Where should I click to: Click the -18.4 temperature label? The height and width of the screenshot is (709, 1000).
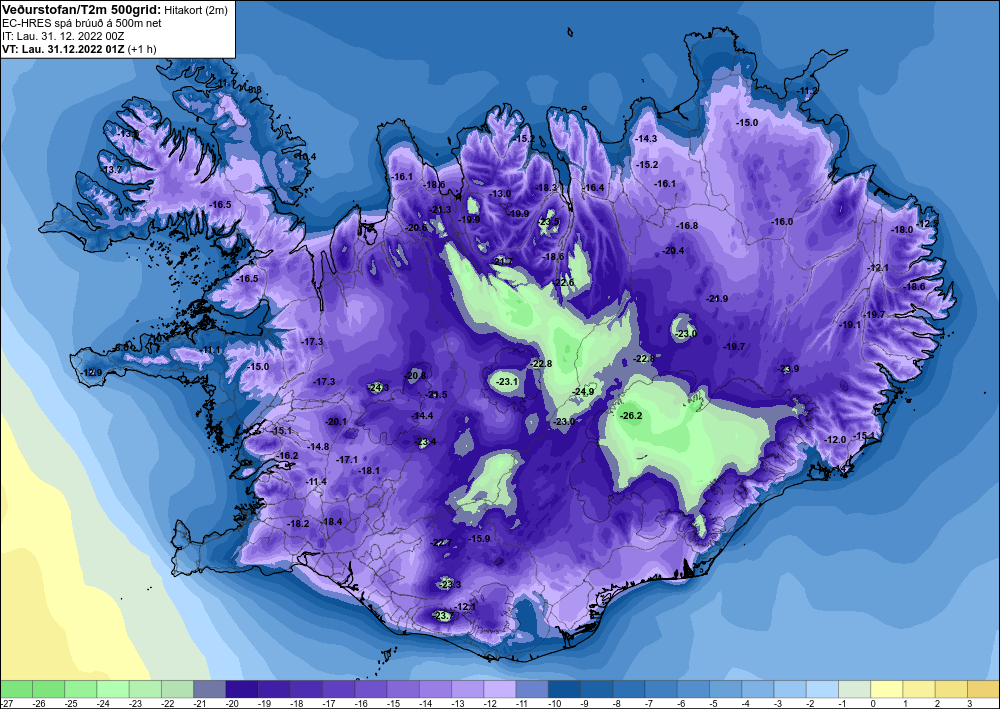point(332,521)
